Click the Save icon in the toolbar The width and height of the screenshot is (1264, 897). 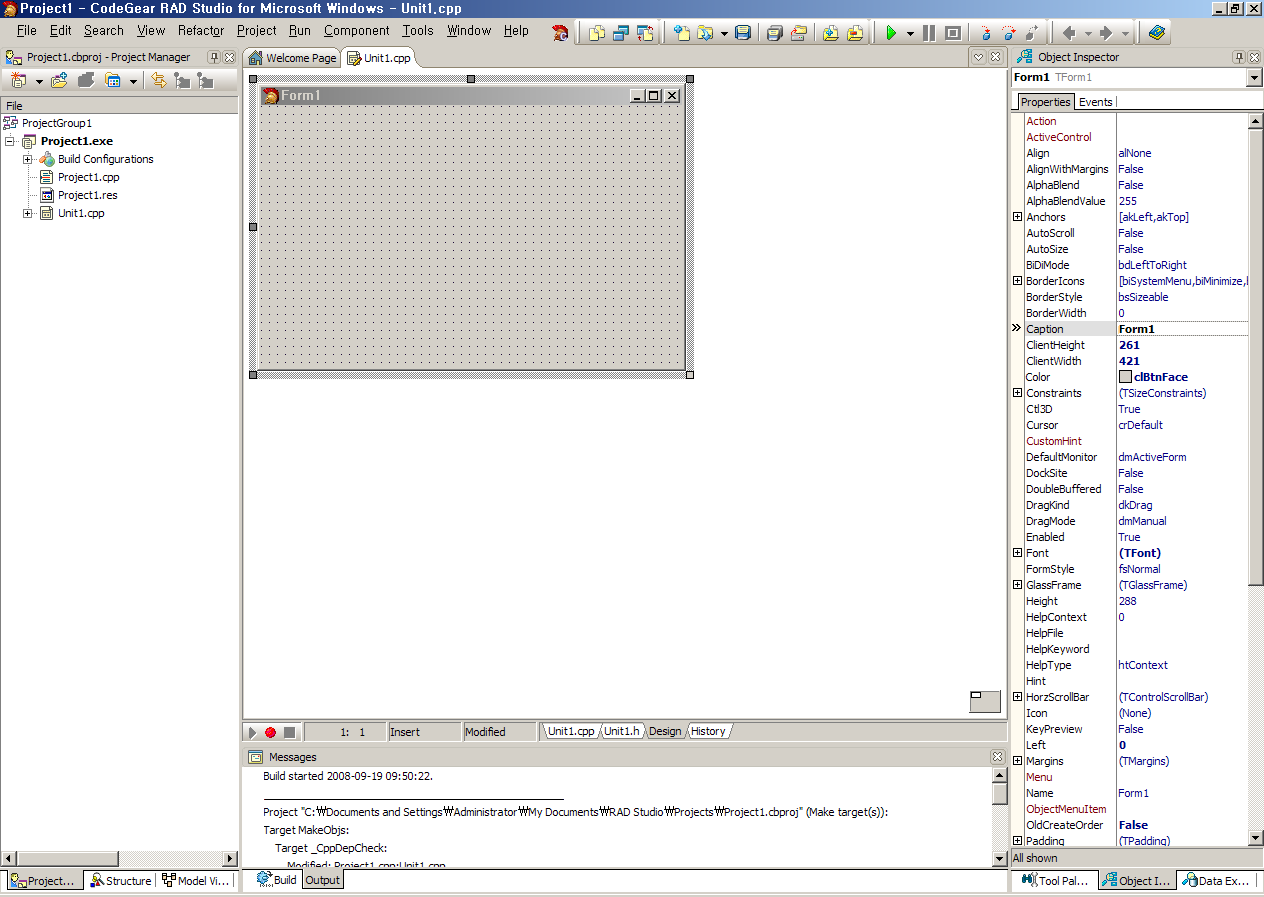[742, 33]
